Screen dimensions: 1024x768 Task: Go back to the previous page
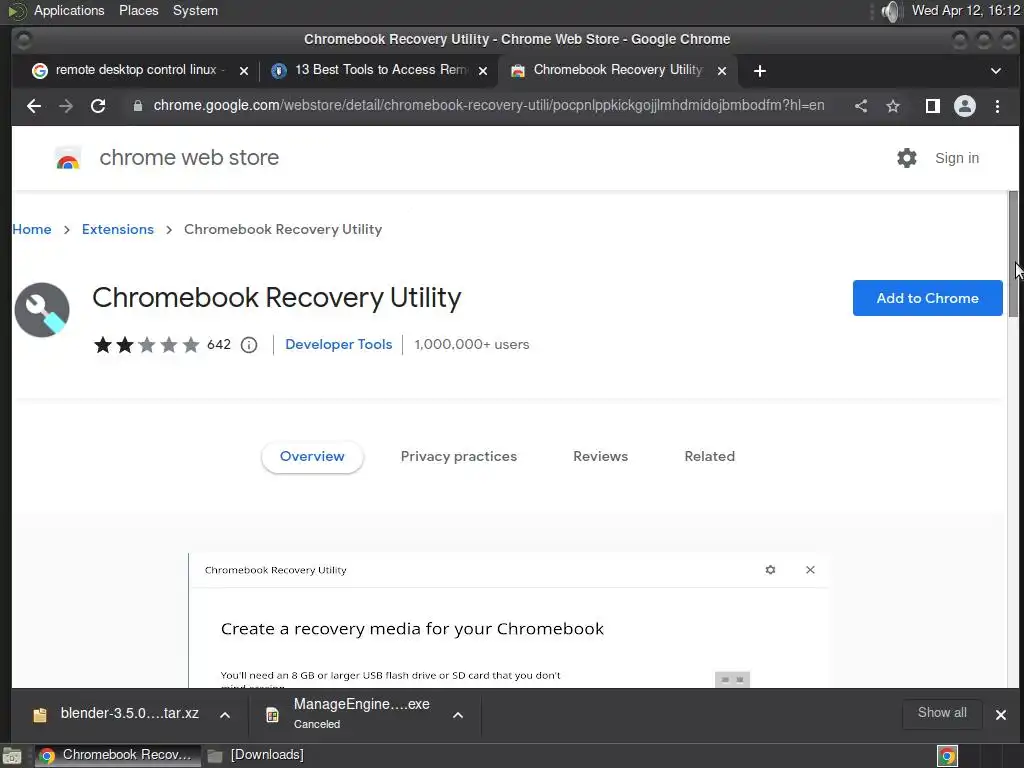tap(34, 106)
